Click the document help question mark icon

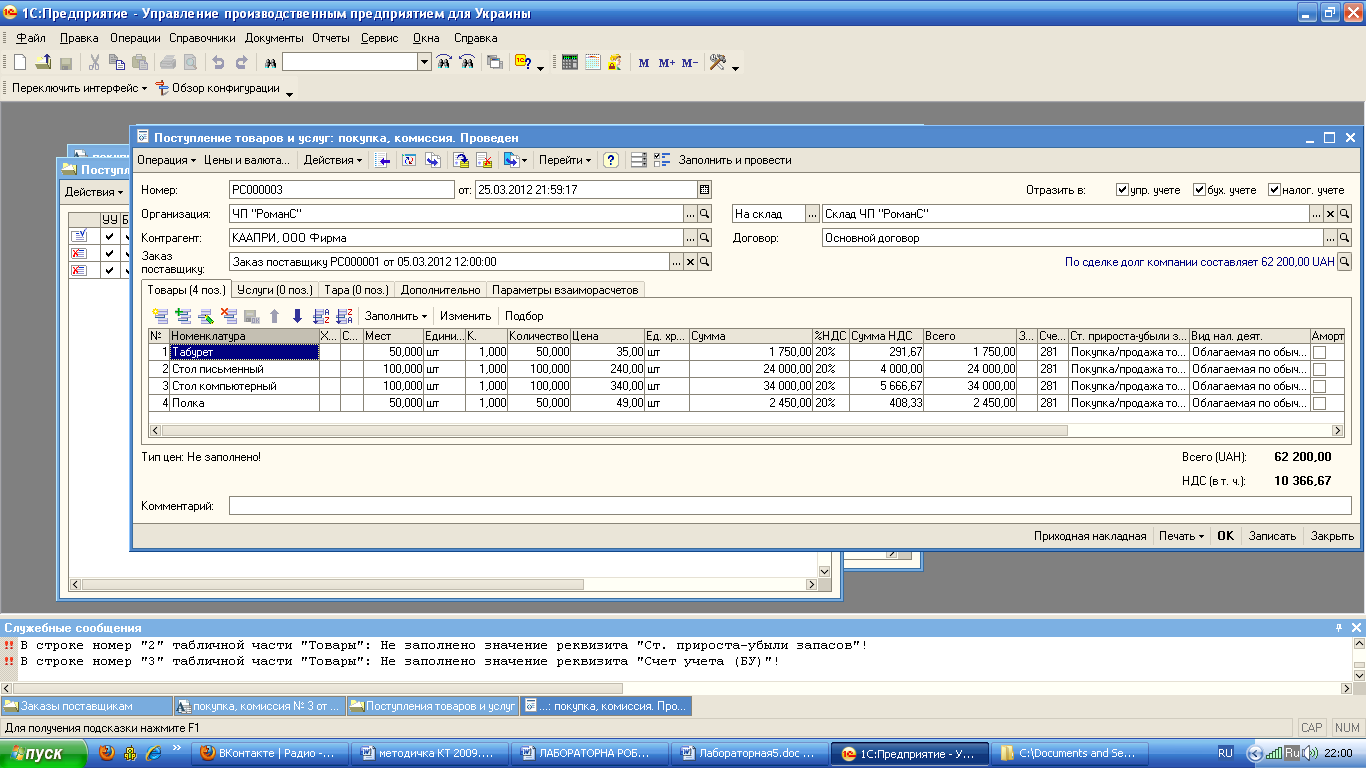610,160
